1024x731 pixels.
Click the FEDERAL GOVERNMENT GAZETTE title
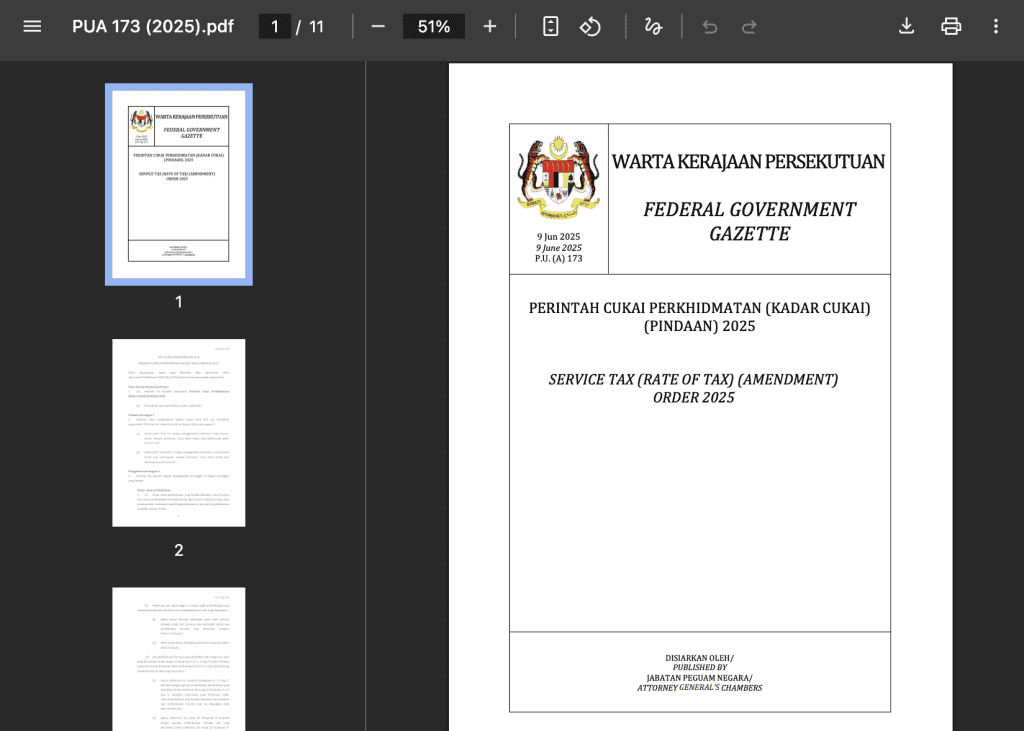click(x=750, y=221)
